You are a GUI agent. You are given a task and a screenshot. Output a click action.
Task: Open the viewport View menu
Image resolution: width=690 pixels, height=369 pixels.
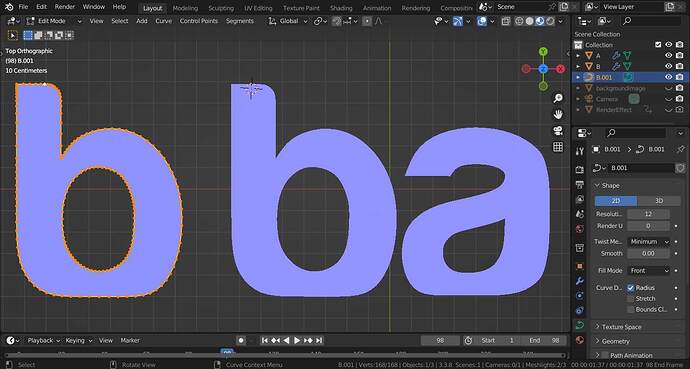(x=96, y=21)
